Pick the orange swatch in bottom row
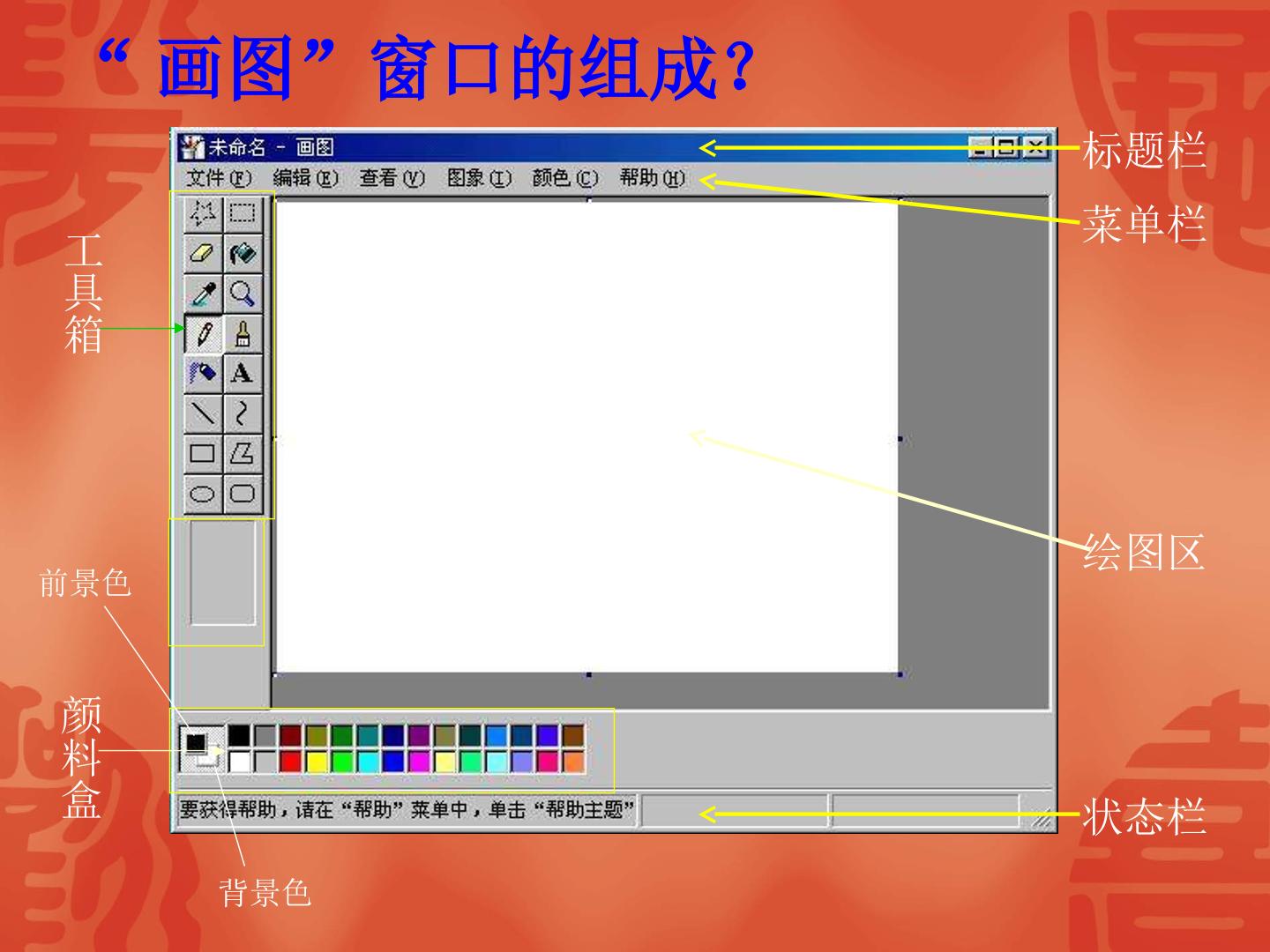The image size is (1270, 952). tap(573, 762)
